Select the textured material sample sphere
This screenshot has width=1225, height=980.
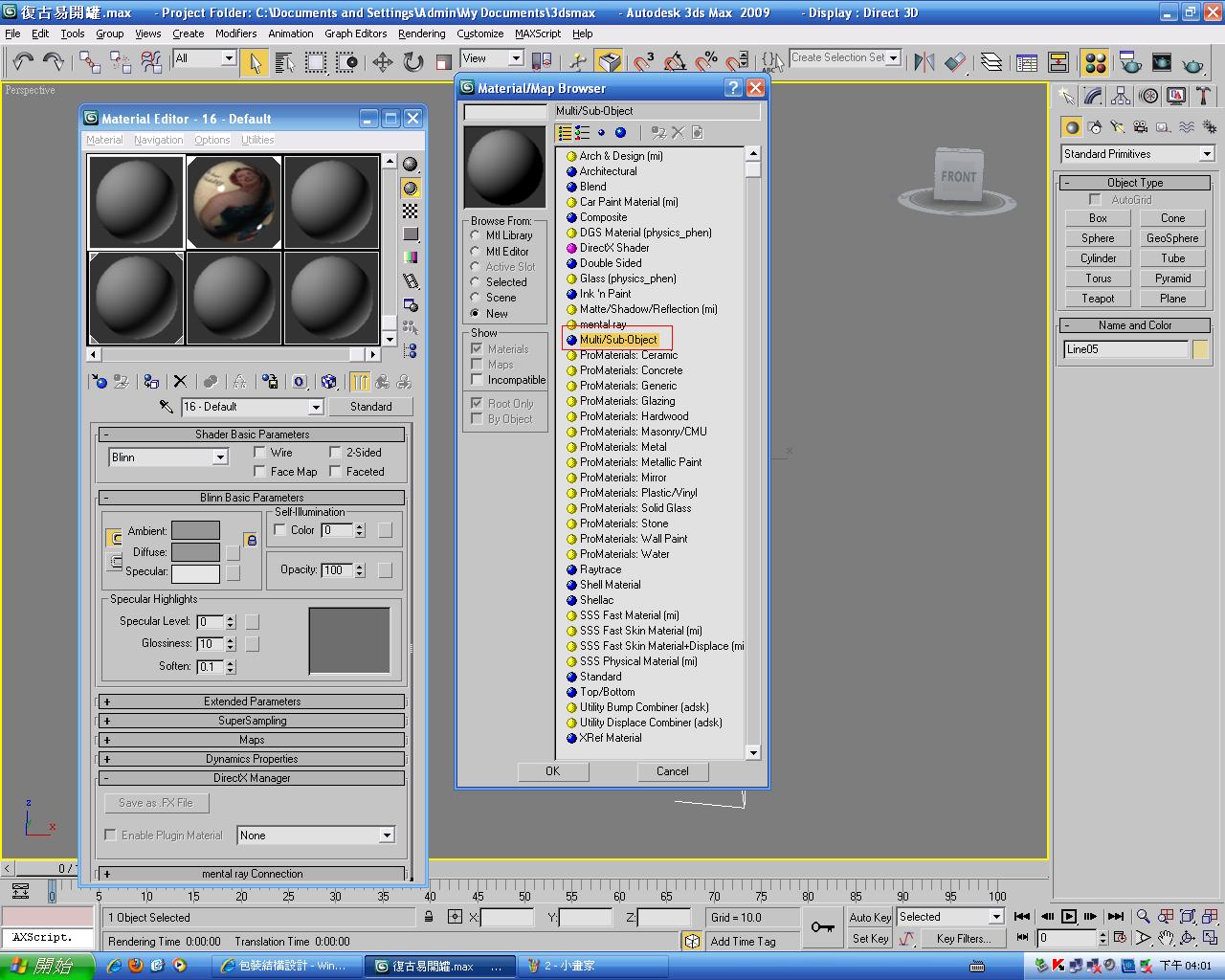click(234, 202)
